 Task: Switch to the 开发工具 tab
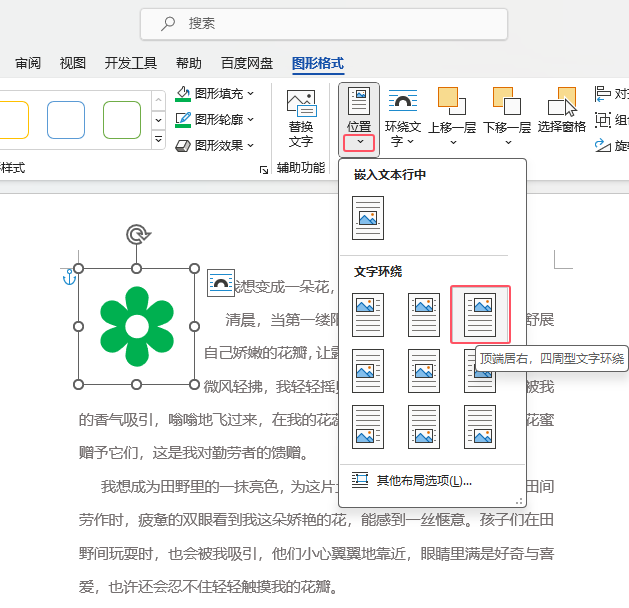click(131, 63)
